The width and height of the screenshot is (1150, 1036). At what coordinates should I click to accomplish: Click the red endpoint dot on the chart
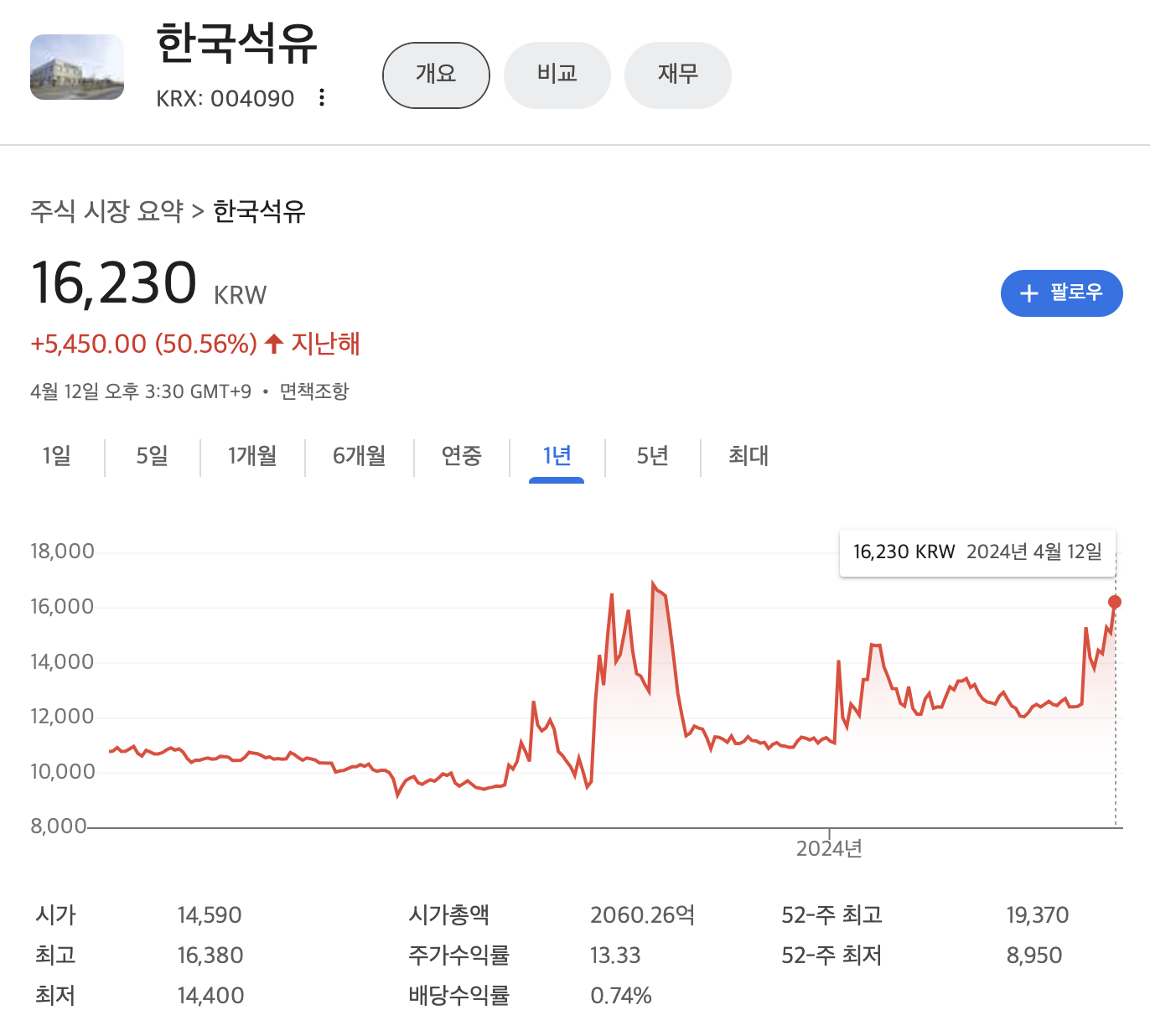tap(1115, 602)
